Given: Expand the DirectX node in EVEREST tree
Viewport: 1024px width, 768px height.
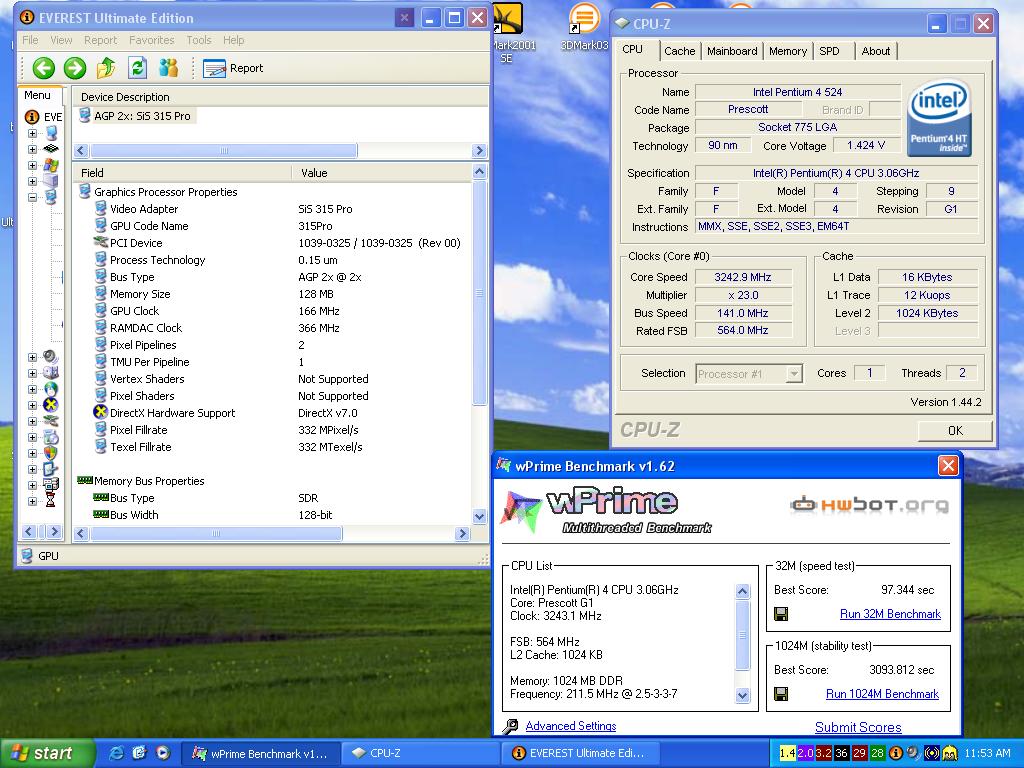Looking at the screenshot, I should 32,405.
